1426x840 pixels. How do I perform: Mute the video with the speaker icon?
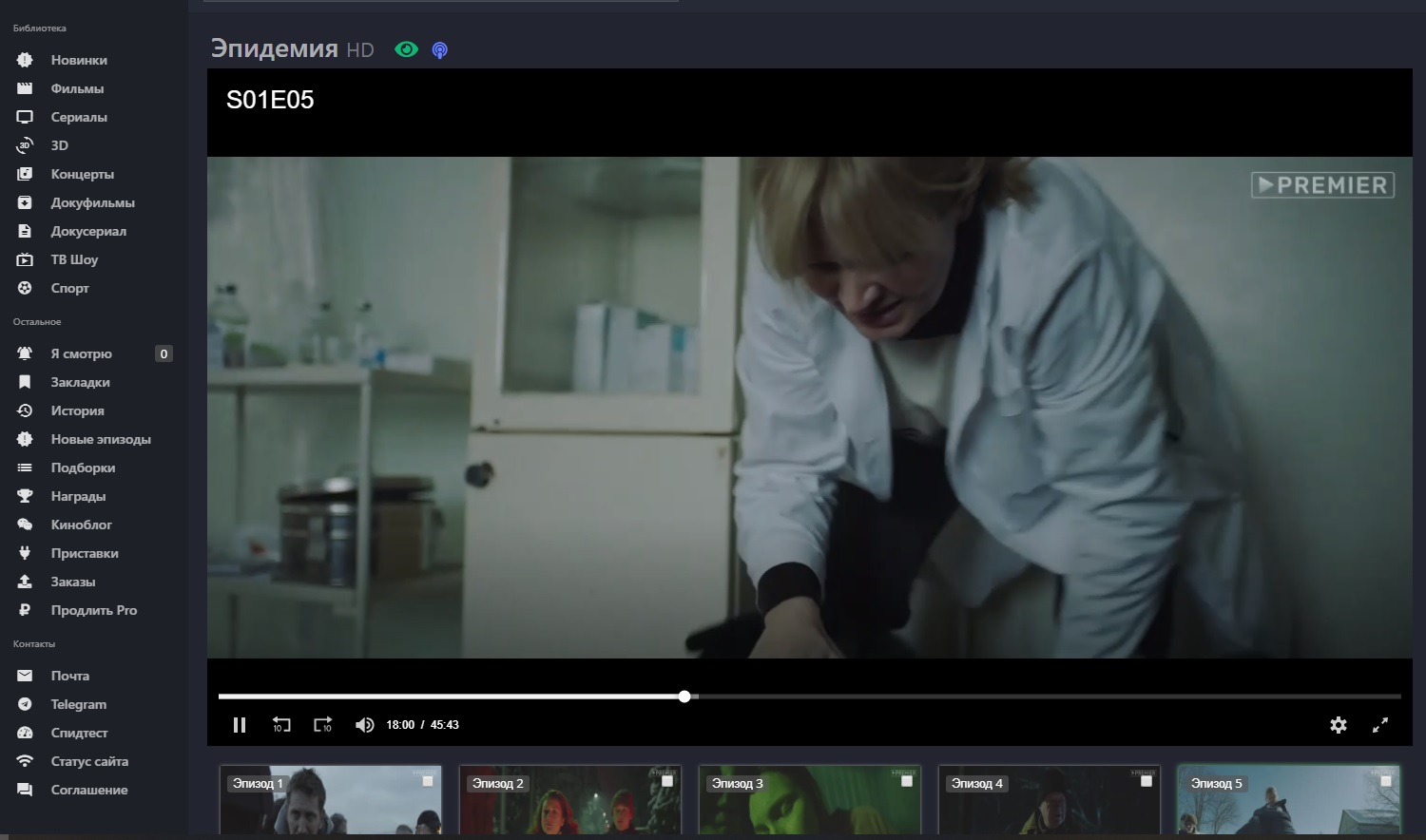pos(365,725)
